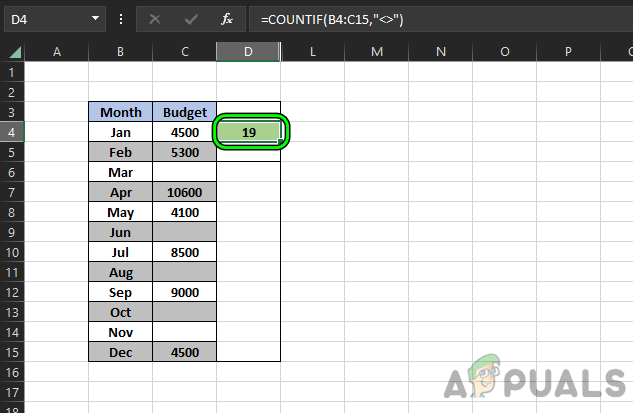The height and width of the screenshot is (413, 633).
Task: Select row 9 header
Action: [12, 233]
